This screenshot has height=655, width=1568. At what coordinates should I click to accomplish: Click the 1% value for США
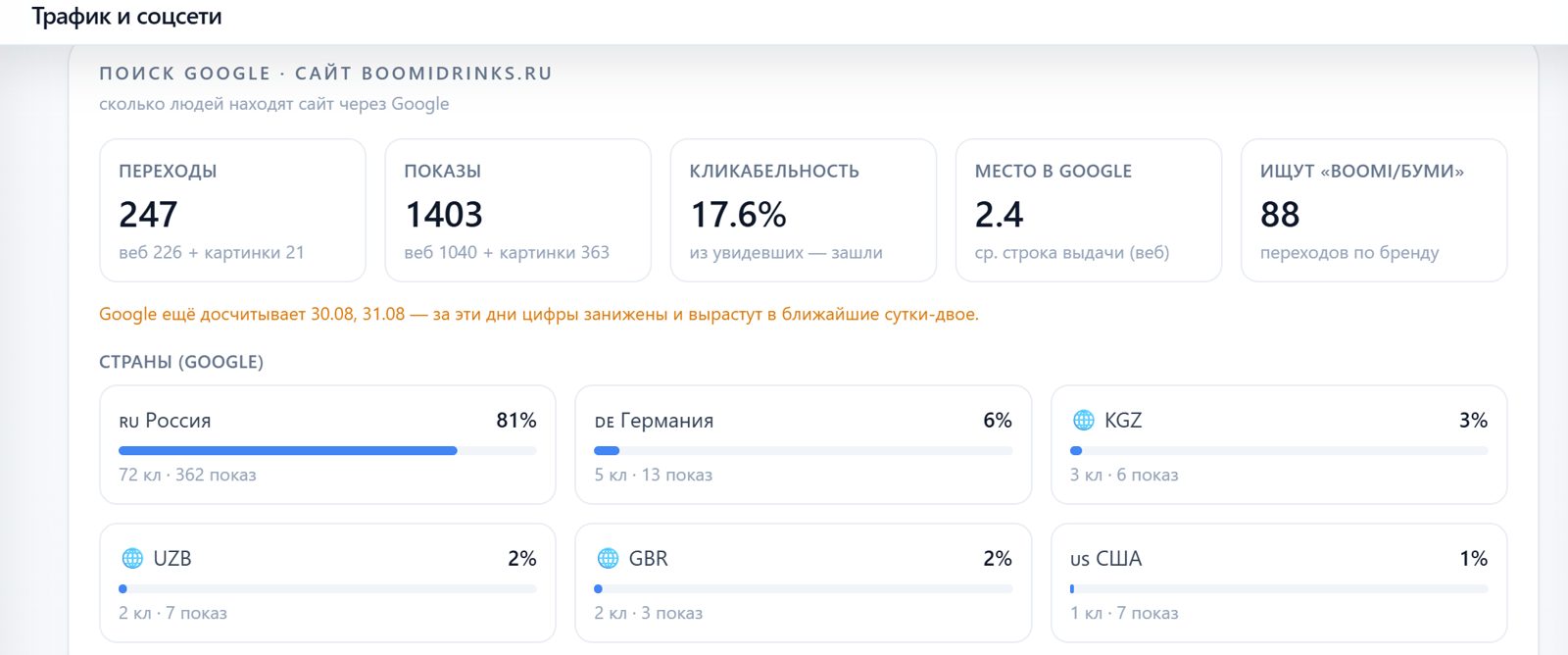pyautogui.click(x=1474, y=559)
